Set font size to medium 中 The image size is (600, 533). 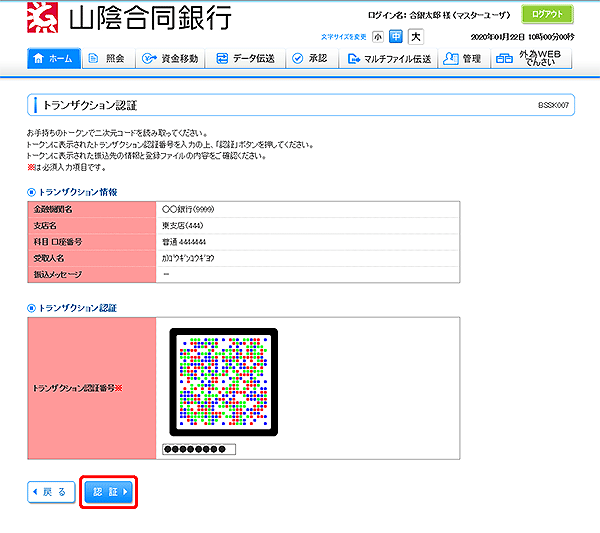[396, 37]
